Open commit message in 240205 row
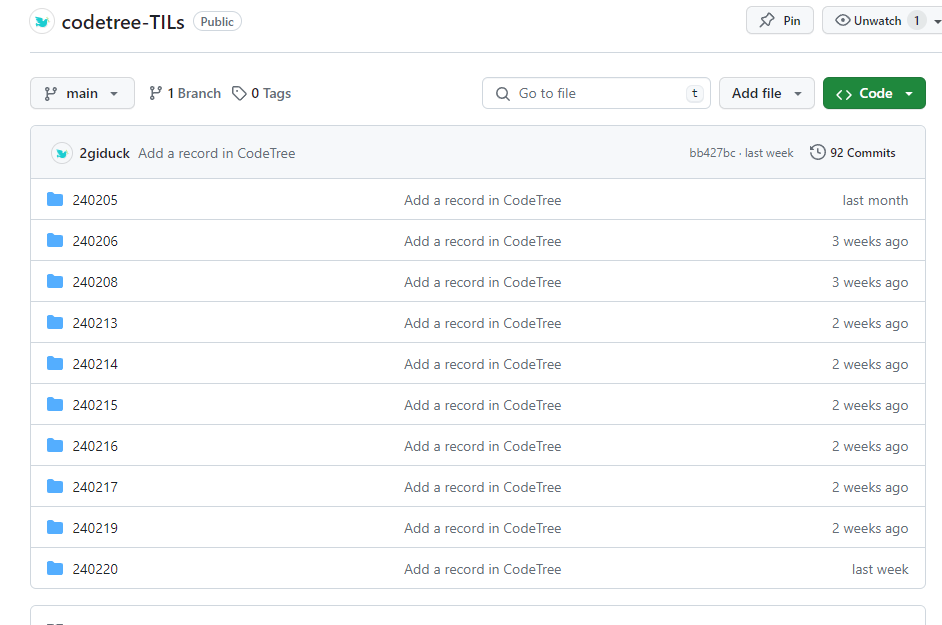 point(482,200)
